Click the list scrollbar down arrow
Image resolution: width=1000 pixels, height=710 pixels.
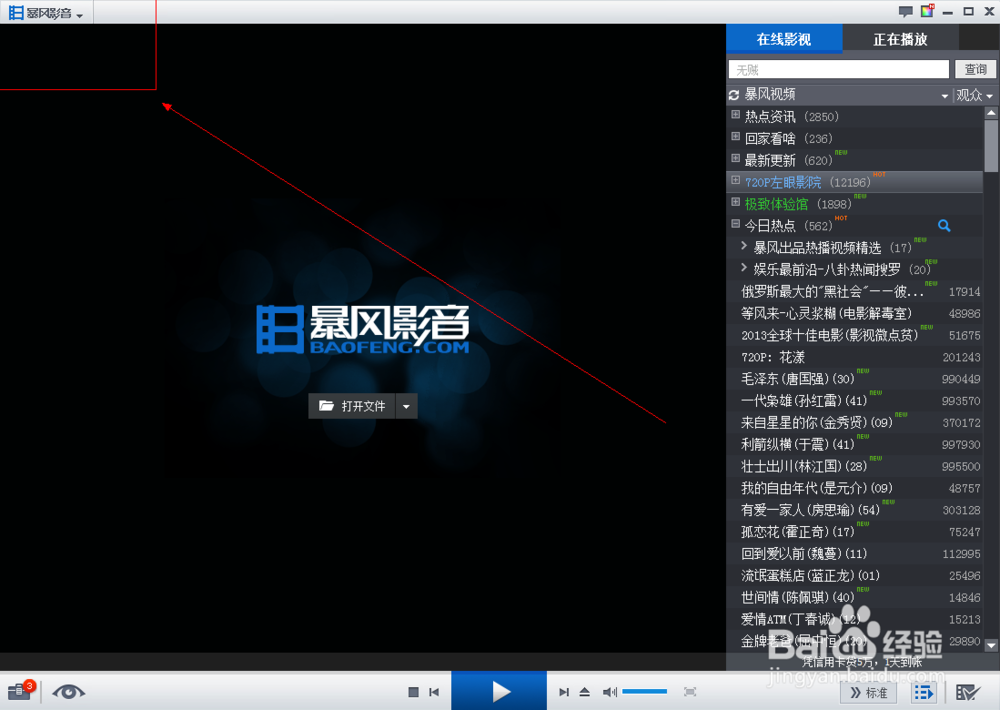[991, 645]
